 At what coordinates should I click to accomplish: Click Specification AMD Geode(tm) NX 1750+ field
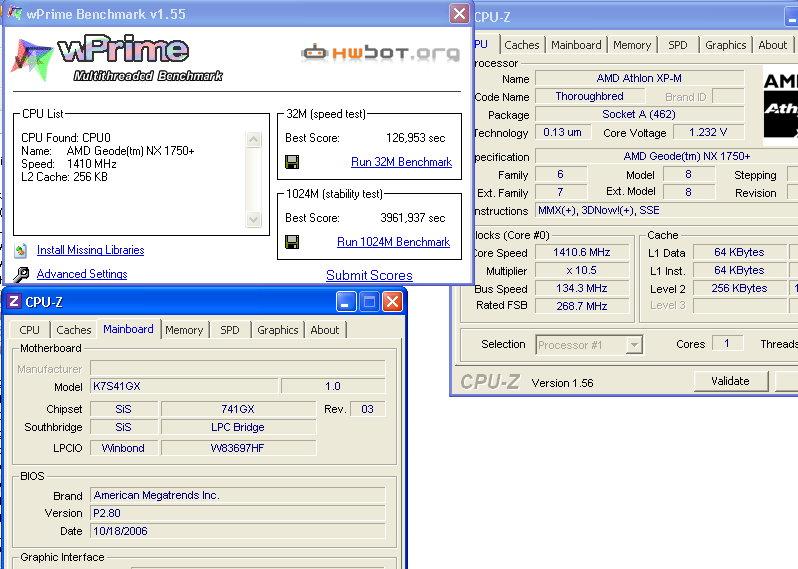point(667,156)
